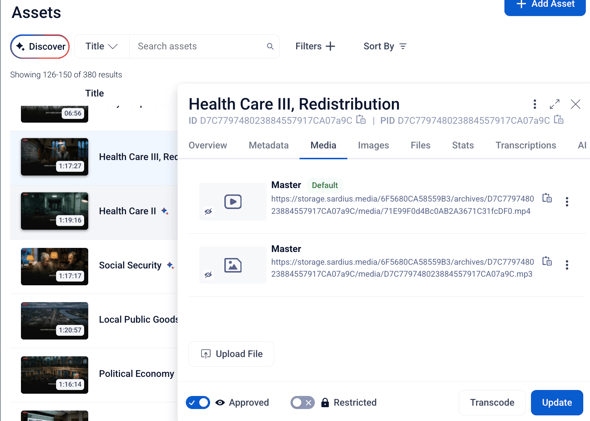The width and height of the screenshot is (590, 421).
Task: Open the Sort By menu
Action: (x=385, y=46)
